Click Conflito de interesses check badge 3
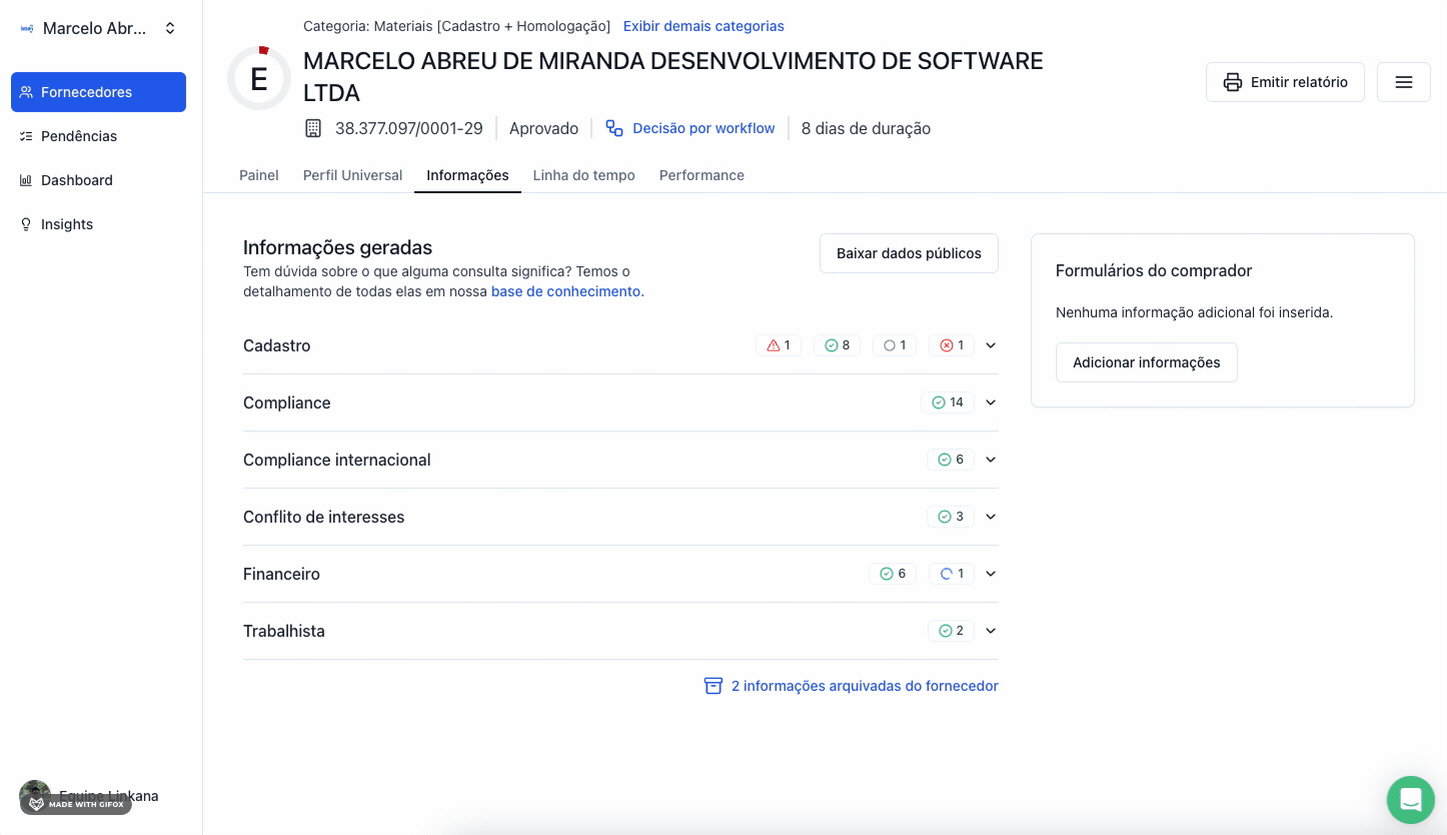The height and width of the screenshot is (835, 1447). point(951,516)
